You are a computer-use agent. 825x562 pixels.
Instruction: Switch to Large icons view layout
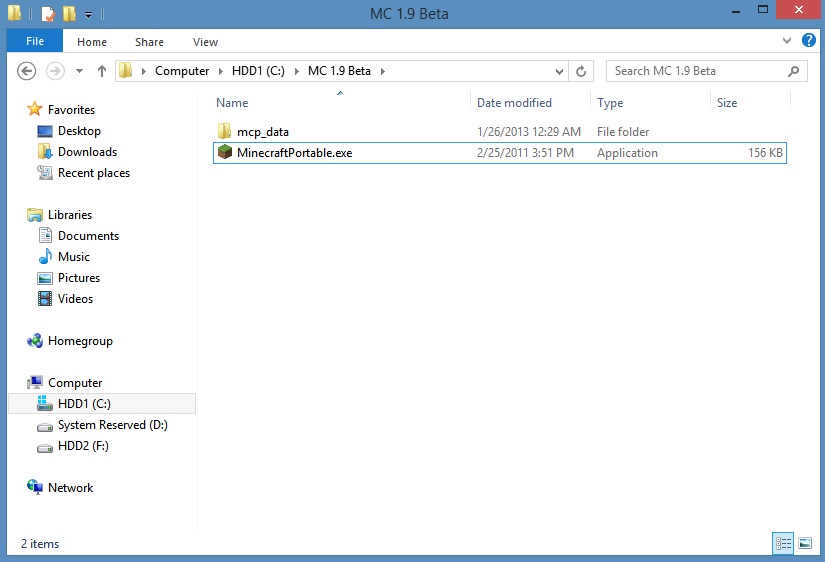coord(805,543)
